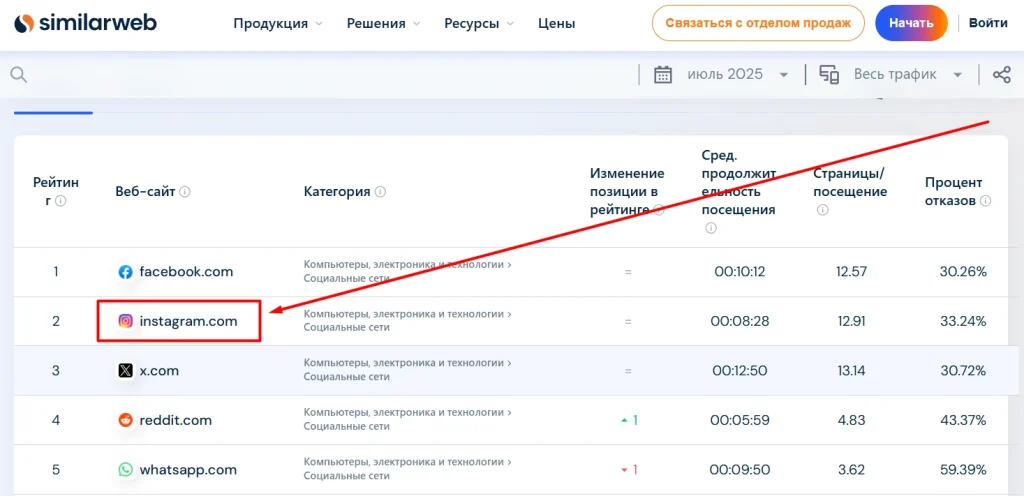Screen dimensions: 1024x496
Task: Click visit duration 00:09:50 for whatsapp.com
Action: pos(740,470)
